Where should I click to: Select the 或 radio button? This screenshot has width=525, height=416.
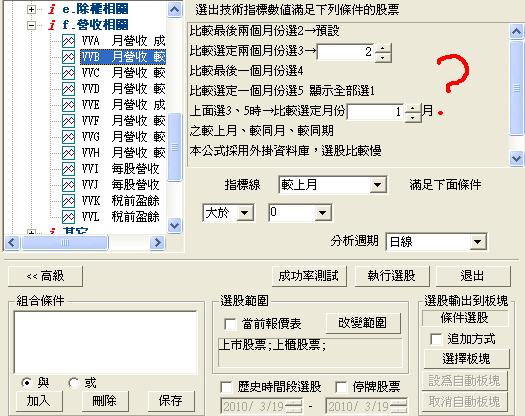click(73, 383)
